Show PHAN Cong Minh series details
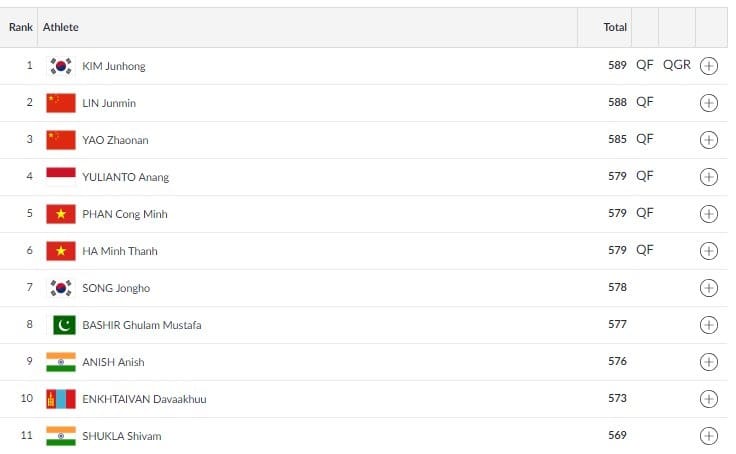 click(709, 214)
